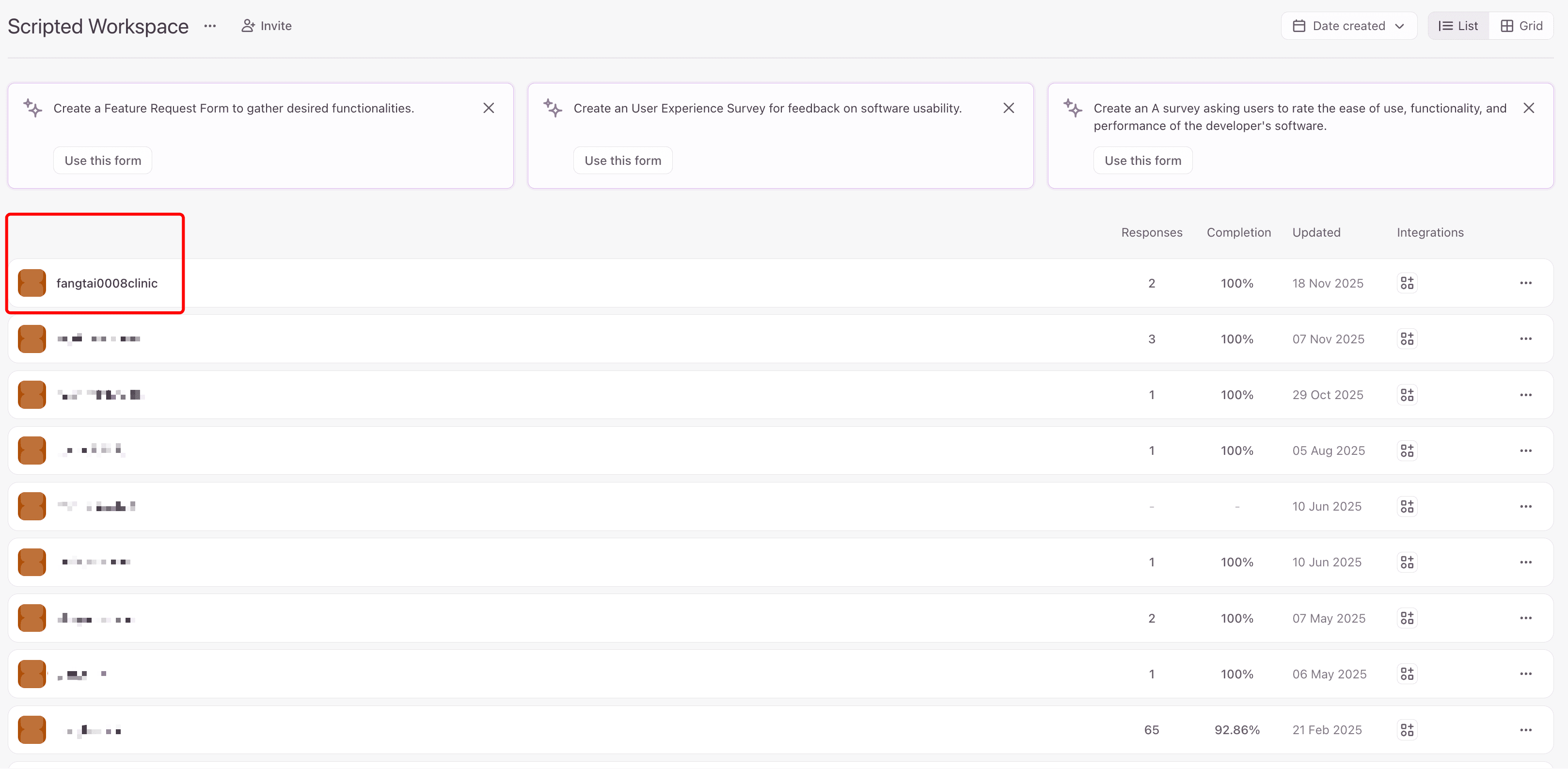Open more options for the 29 Oct 2025 form

1525,395
